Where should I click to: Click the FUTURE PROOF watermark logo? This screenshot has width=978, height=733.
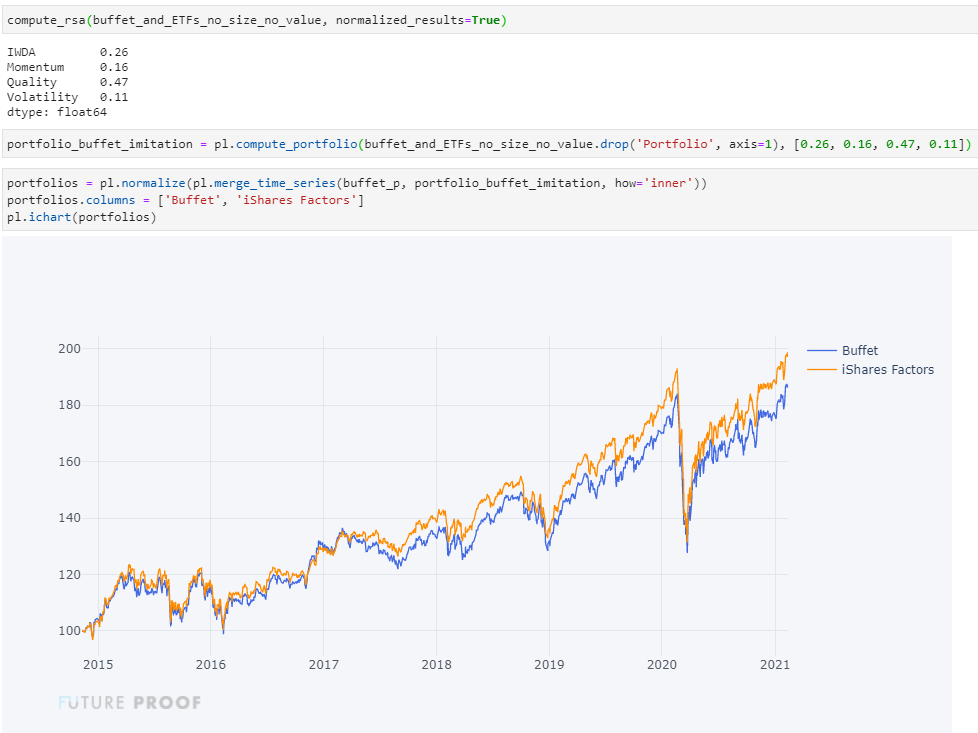(130, 703)
